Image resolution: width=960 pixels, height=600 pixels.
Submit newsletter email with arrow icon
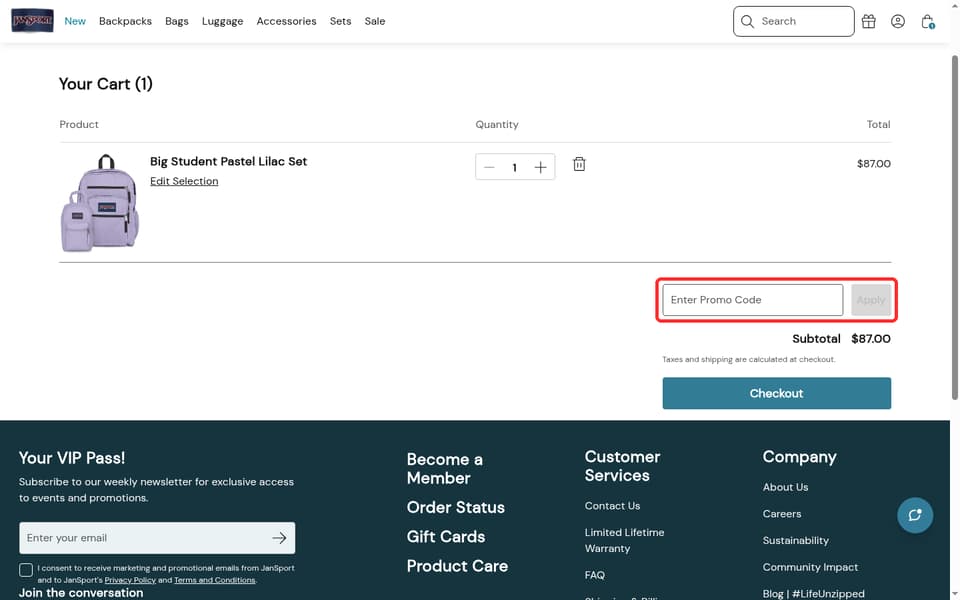(x=279, y=538)
